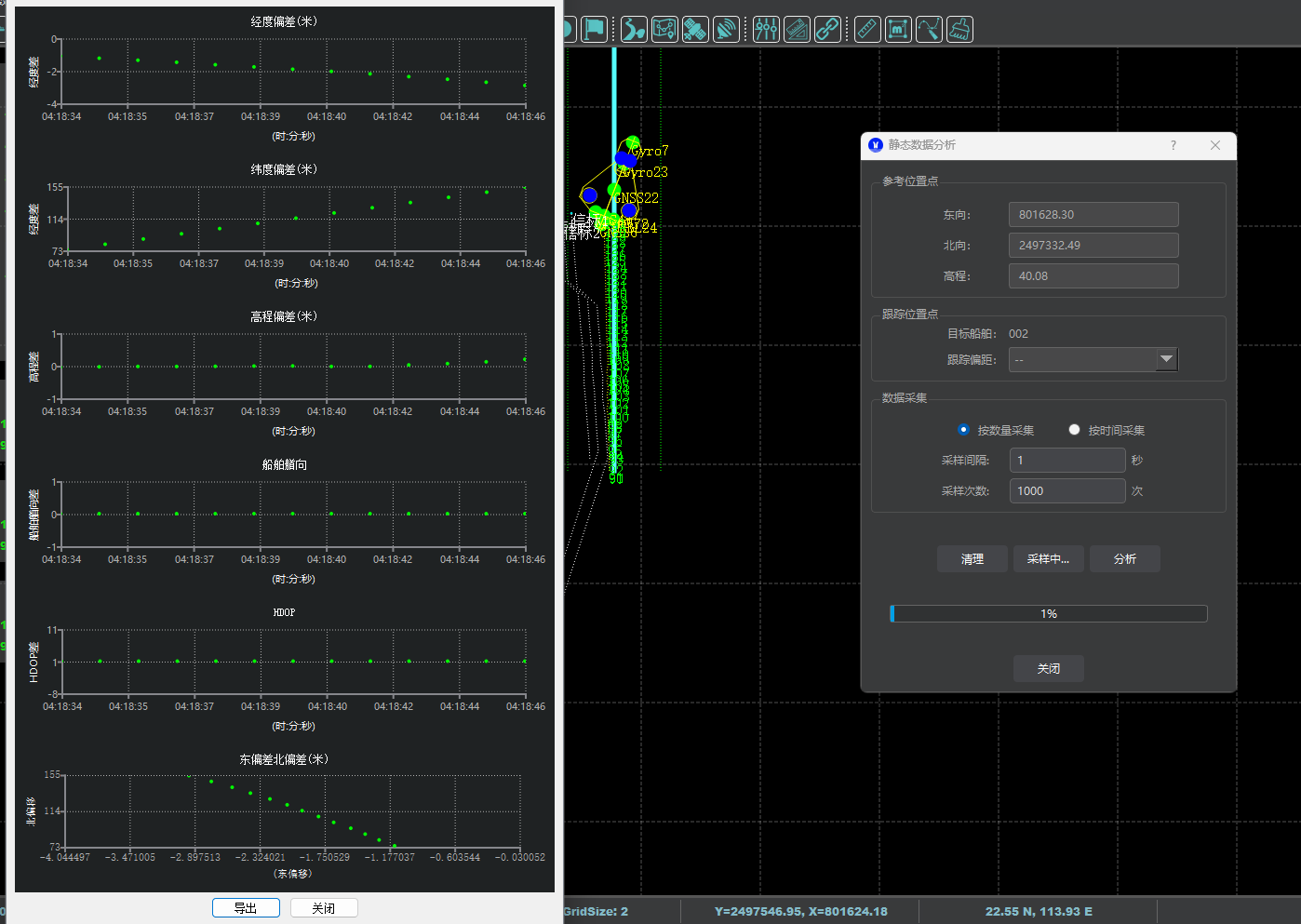Click the 22.55 N, 113.93 E status entry

click(x=1039, y=912)
